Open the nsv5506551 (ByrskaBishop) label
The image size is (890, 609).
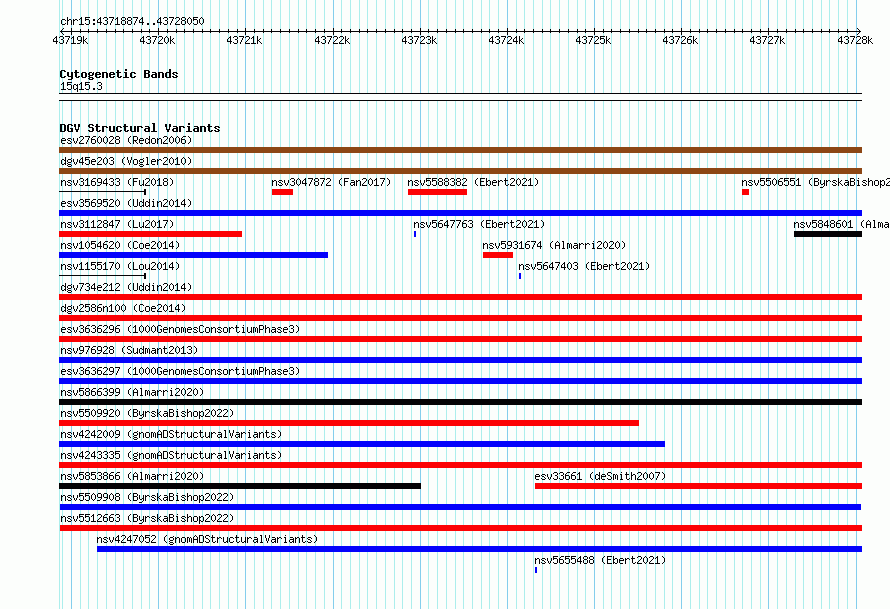point(815,182)
